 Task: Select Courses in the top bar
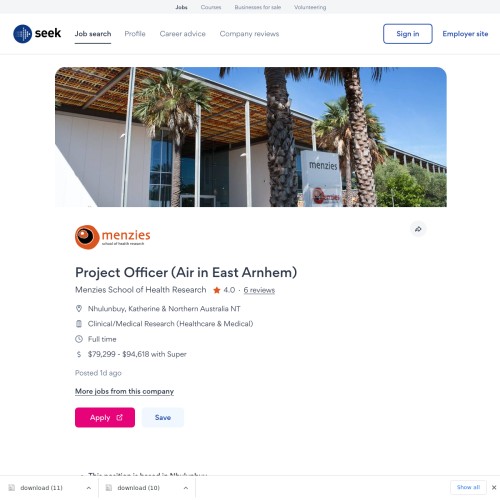coord(211,7)
